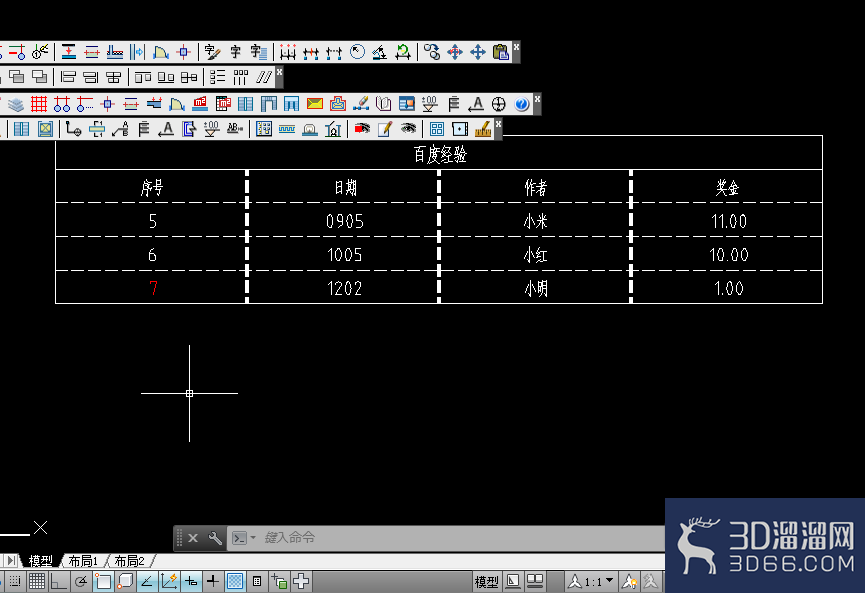Viewport: 865px width, 593px height.
Task: Toggle transparency display in status bar
Action: [x=235, y=581]
